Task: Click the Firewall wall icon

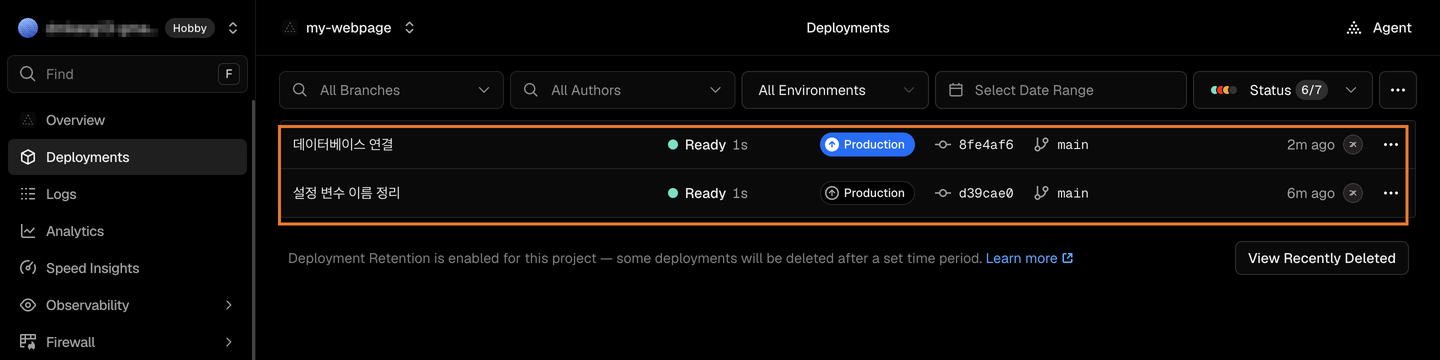Action: coord(28,342)
